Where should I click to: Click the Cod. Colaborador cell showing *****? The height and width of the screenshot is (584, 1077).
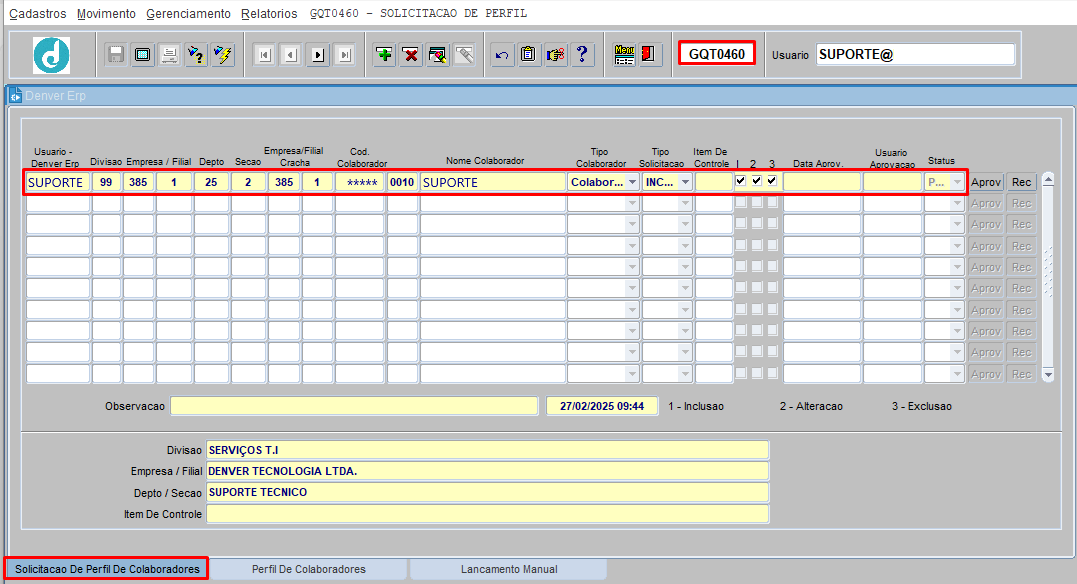360,182
